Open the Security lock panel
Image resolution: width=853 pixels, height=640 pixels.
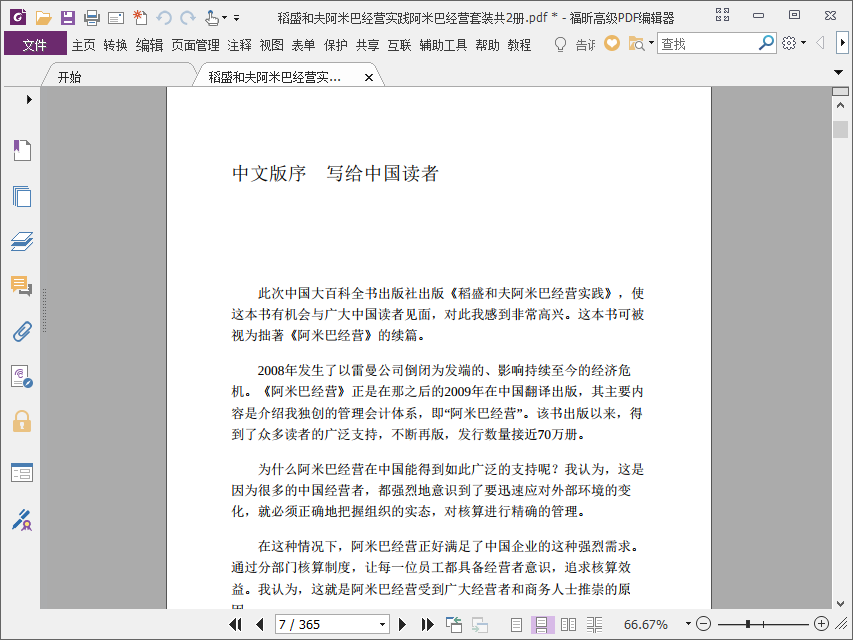[x=22, y=421]
